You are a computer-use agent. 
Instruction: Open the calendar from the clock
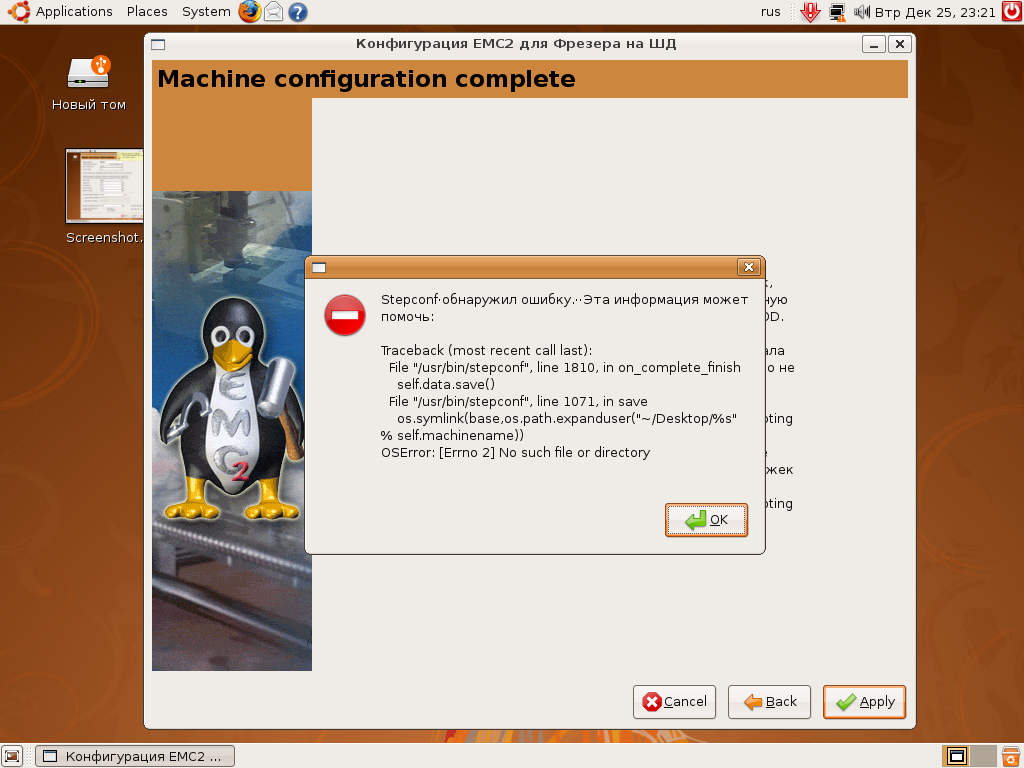(935, 12)
